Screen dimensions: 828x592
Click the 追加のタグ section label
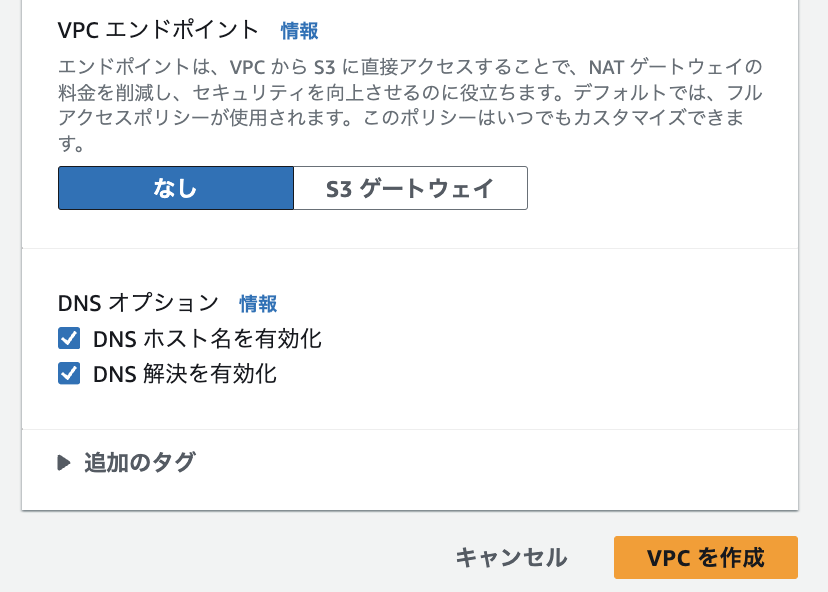pos(140,462)
